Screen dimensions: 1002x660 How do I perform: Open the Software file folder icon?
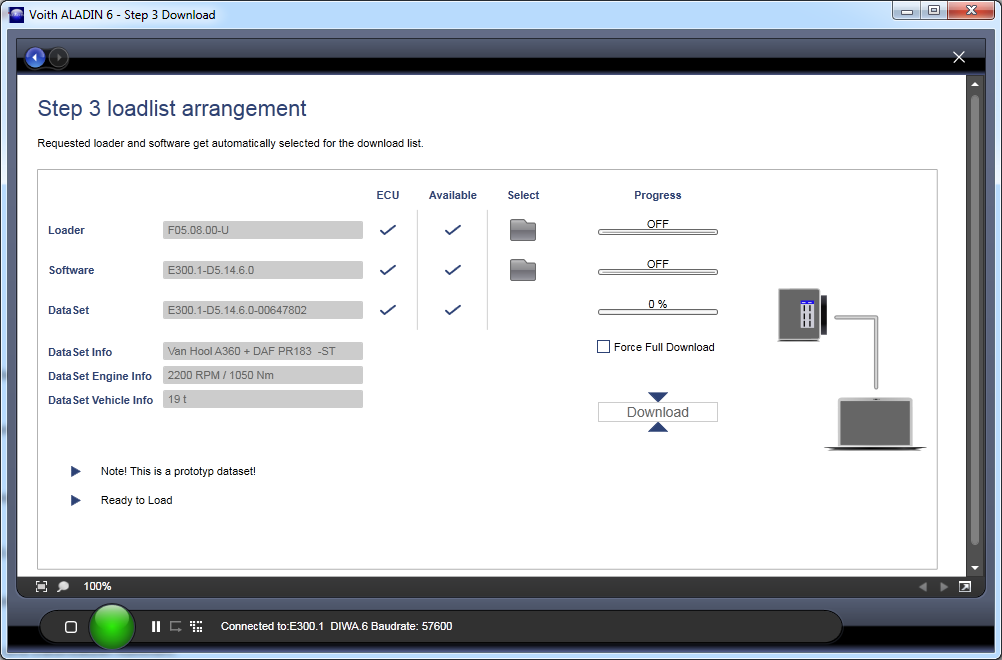tap(523, 270)
